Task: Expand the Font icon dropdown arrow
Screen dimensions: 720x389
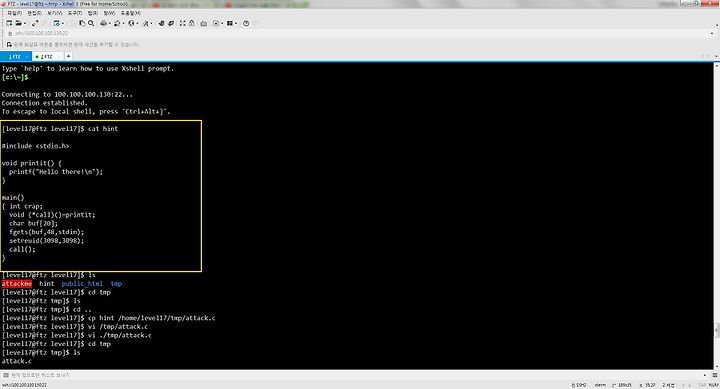Action: pos(152,23)
